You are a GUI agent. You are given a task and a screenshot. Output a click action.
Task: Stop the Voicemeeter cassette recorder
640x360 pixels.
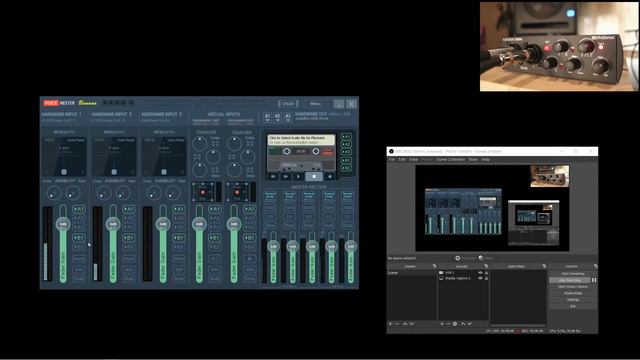(314, 176)
